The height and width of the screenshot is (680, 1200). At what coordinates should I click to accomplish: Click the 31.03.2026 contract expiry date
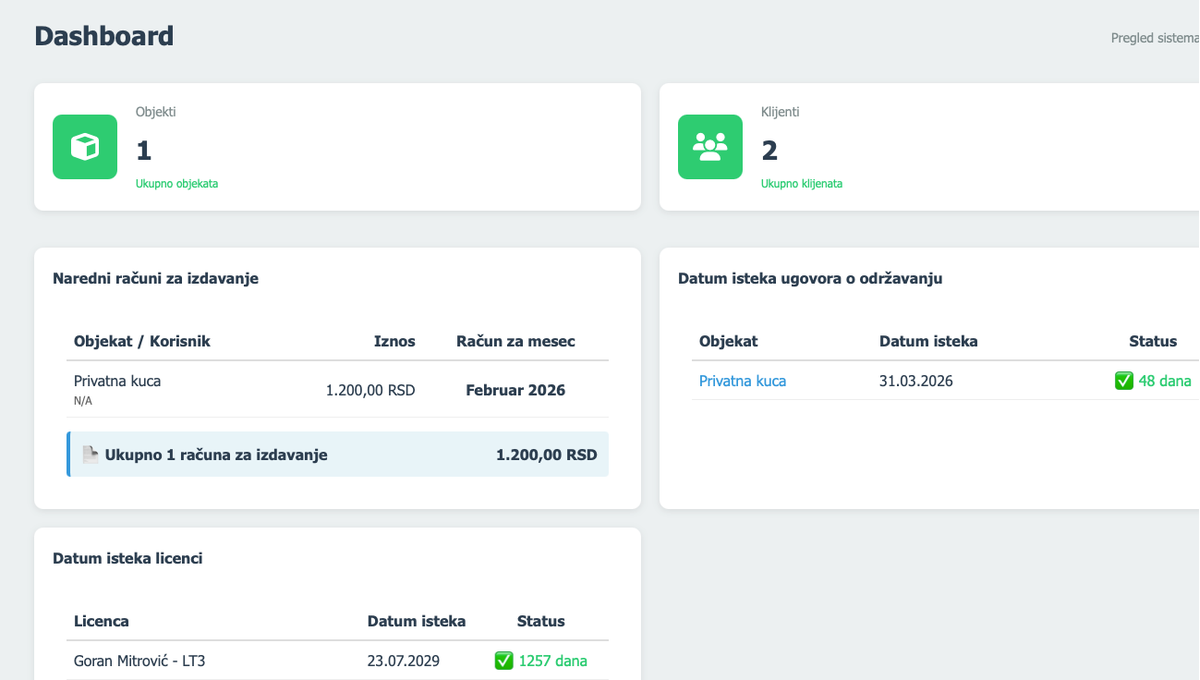(x=916, y=381)
